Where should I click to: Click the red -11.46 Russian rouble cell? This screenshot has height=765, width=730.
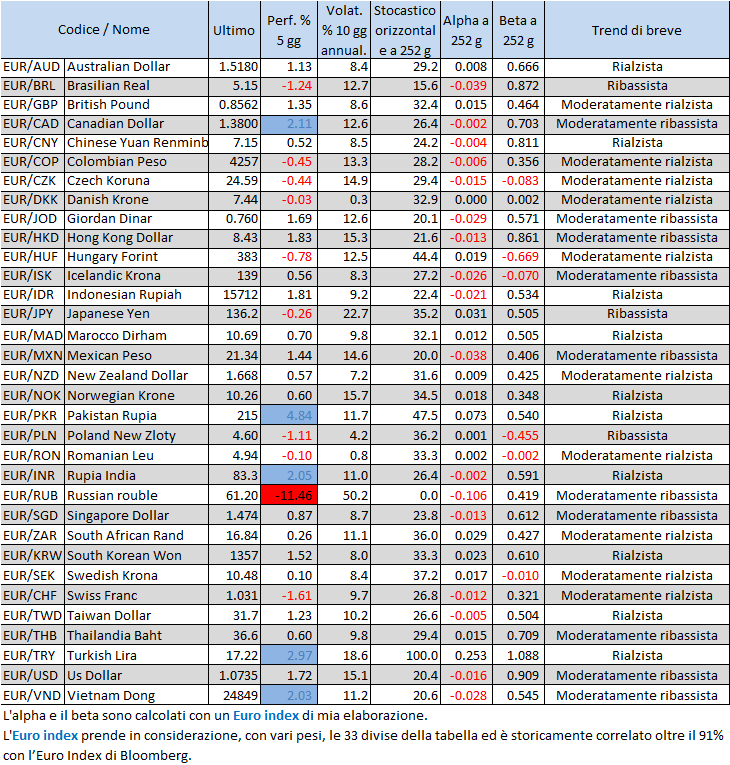click(289, 496)
